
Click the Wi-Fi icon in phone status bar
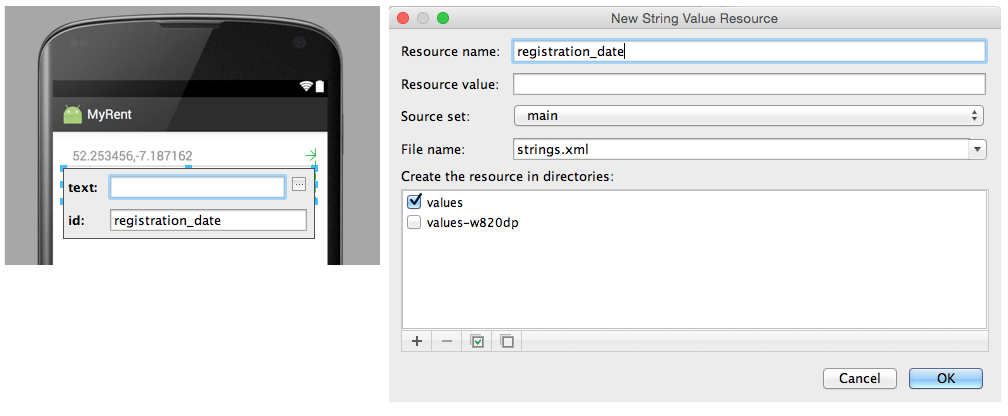pyautogui.click(x=305, y=87)
